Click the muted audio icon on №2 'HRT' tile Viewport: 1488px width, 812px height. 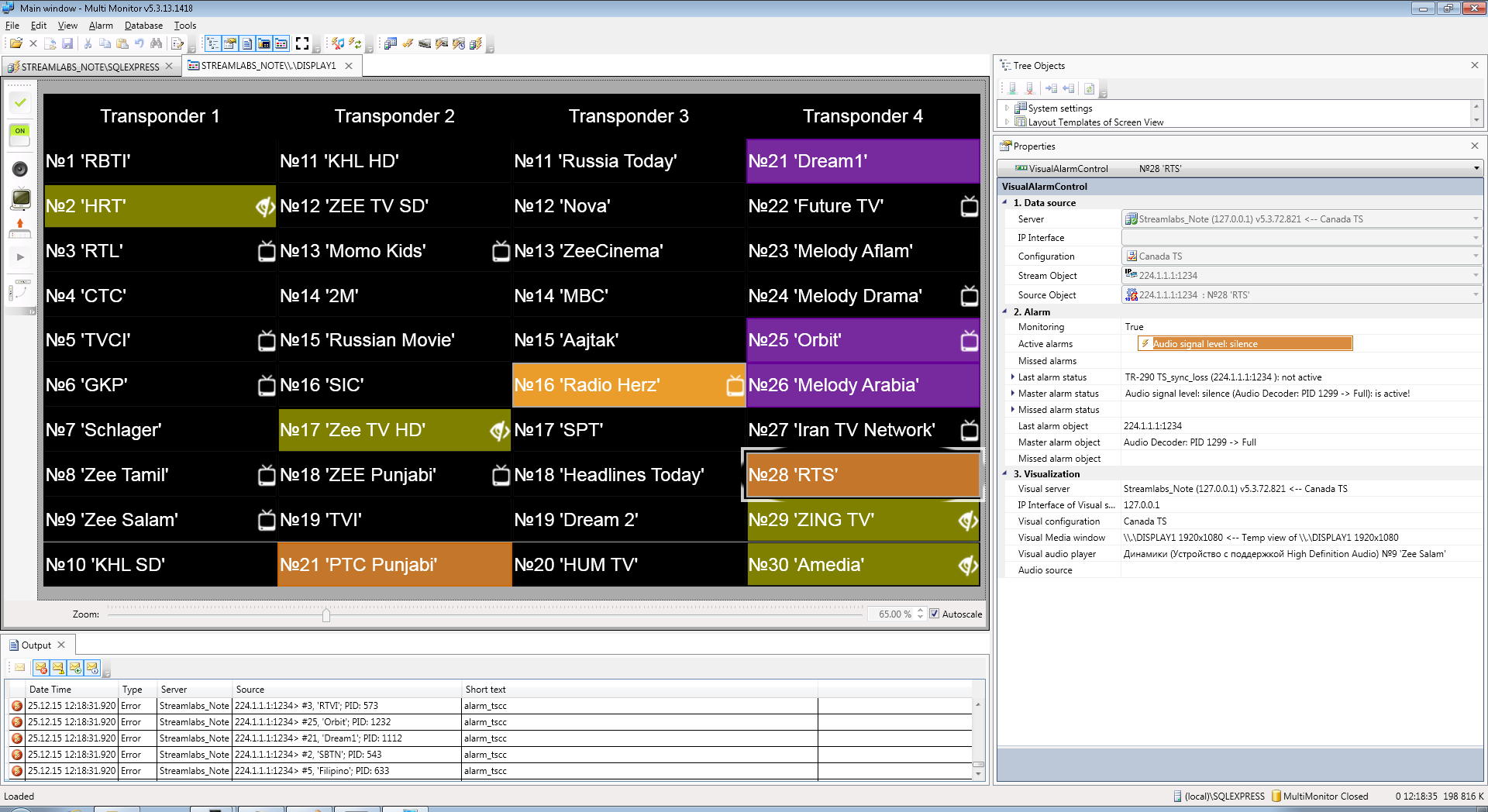click(265, 206)
